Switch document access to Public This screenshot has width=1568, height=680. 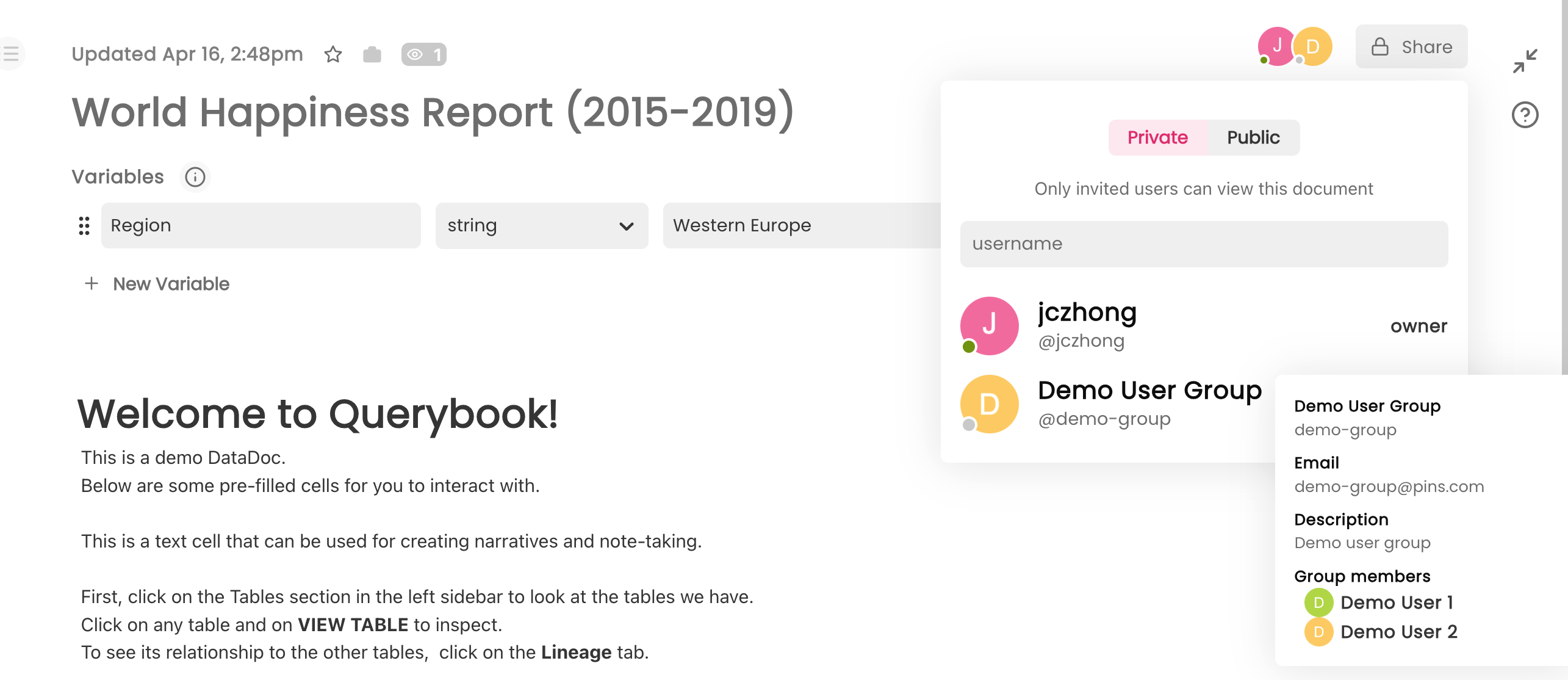[x=1253, y=137]
